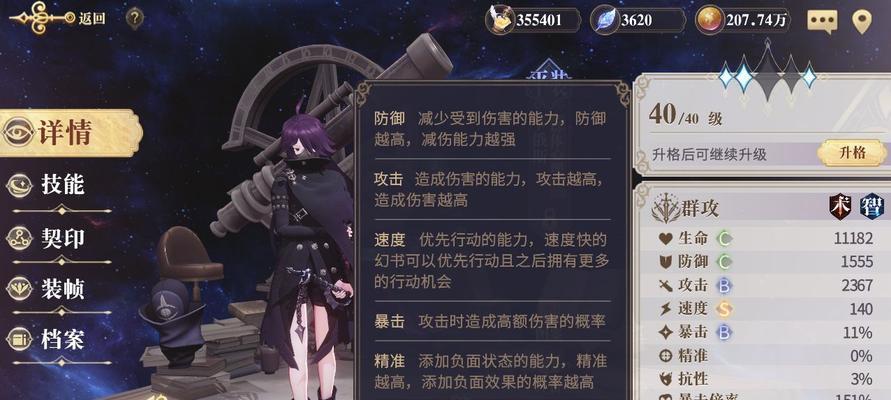Click the star rank diamonds above level
Image resolution: width=891 pixels, height=400 pixels.
[x=768, y=75]
